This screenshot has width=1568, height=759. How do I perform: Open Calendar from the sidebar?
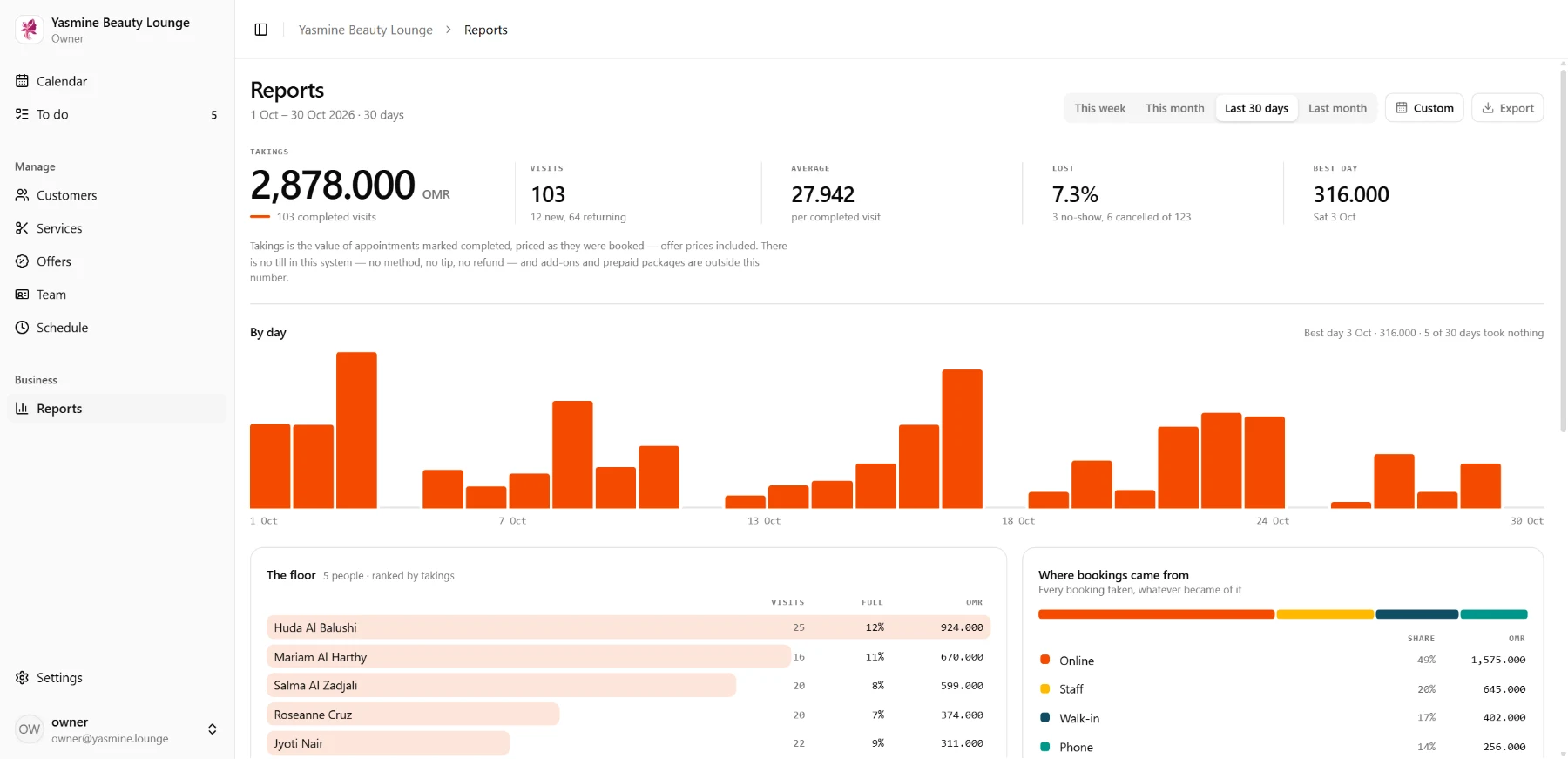117,81
